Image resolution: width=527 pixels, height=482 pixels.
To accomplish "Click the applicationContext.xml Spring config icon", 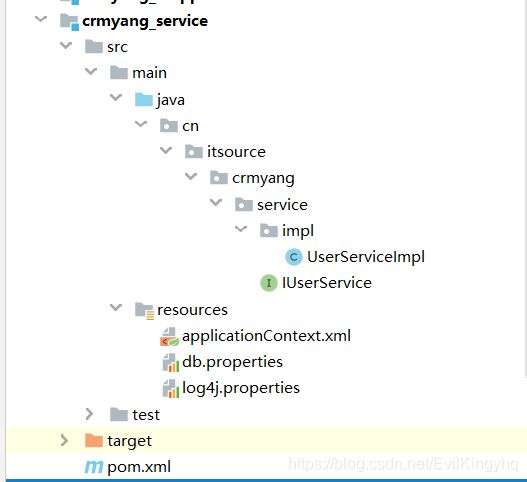I will [169, 337].
